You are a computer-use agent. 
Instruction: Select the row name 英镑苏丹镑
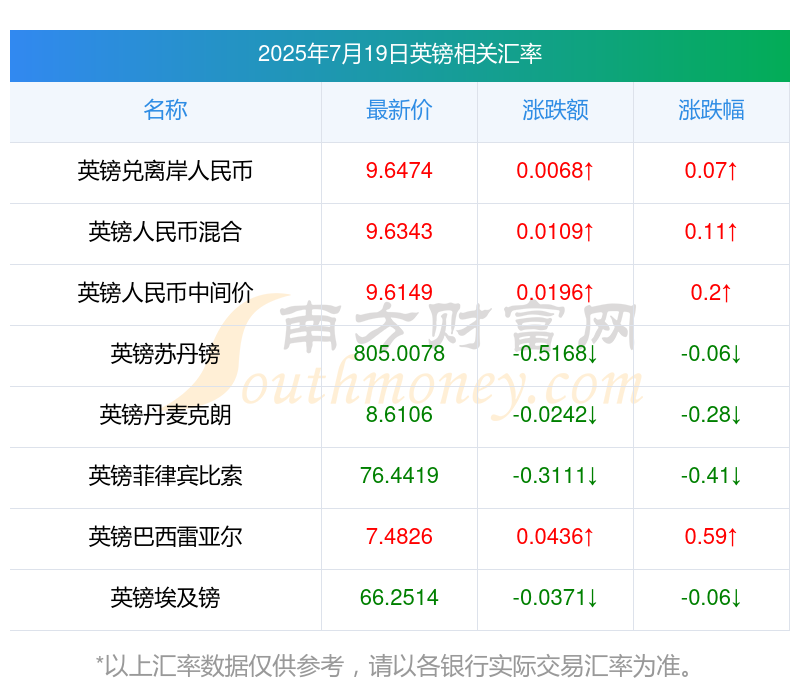(x=165, y=354)
